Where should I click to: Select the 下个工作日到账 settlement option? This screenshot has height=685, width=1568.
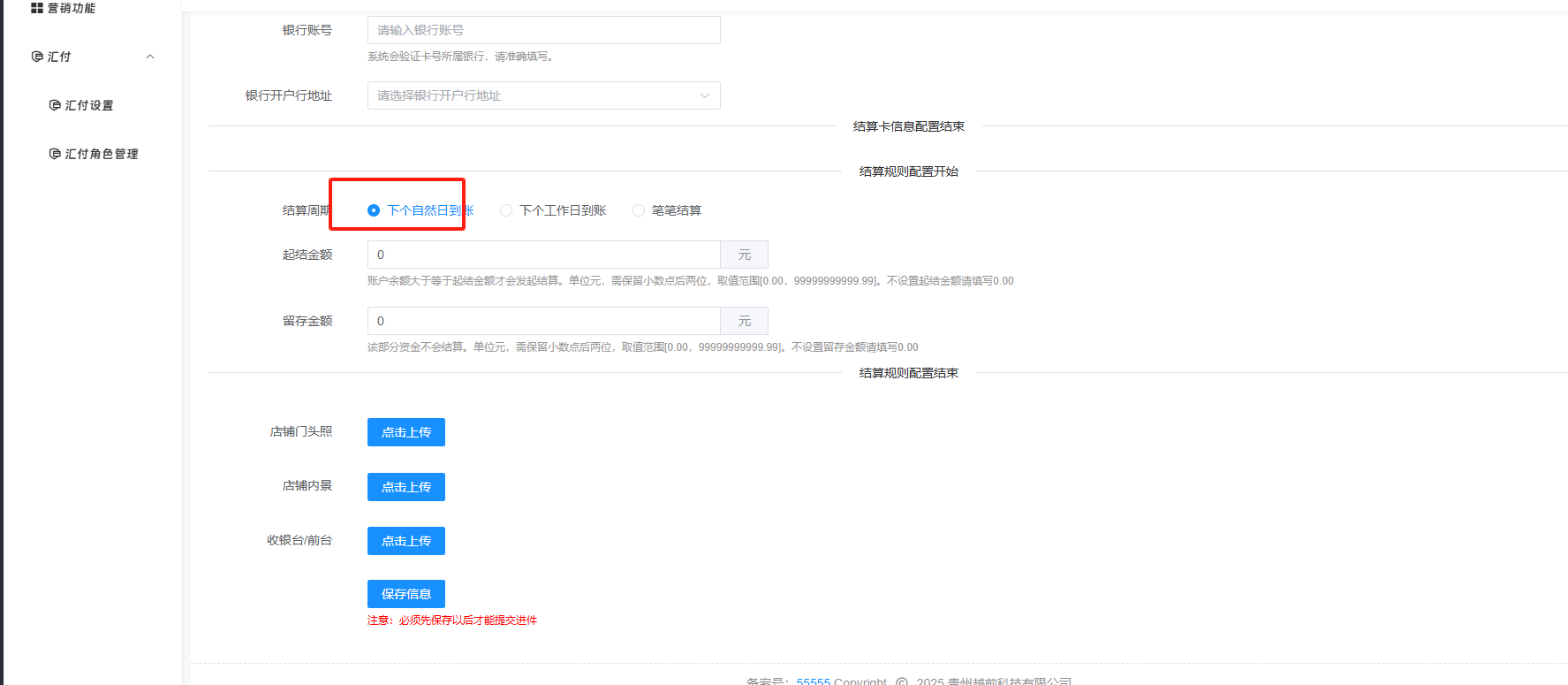click(506, 210)
